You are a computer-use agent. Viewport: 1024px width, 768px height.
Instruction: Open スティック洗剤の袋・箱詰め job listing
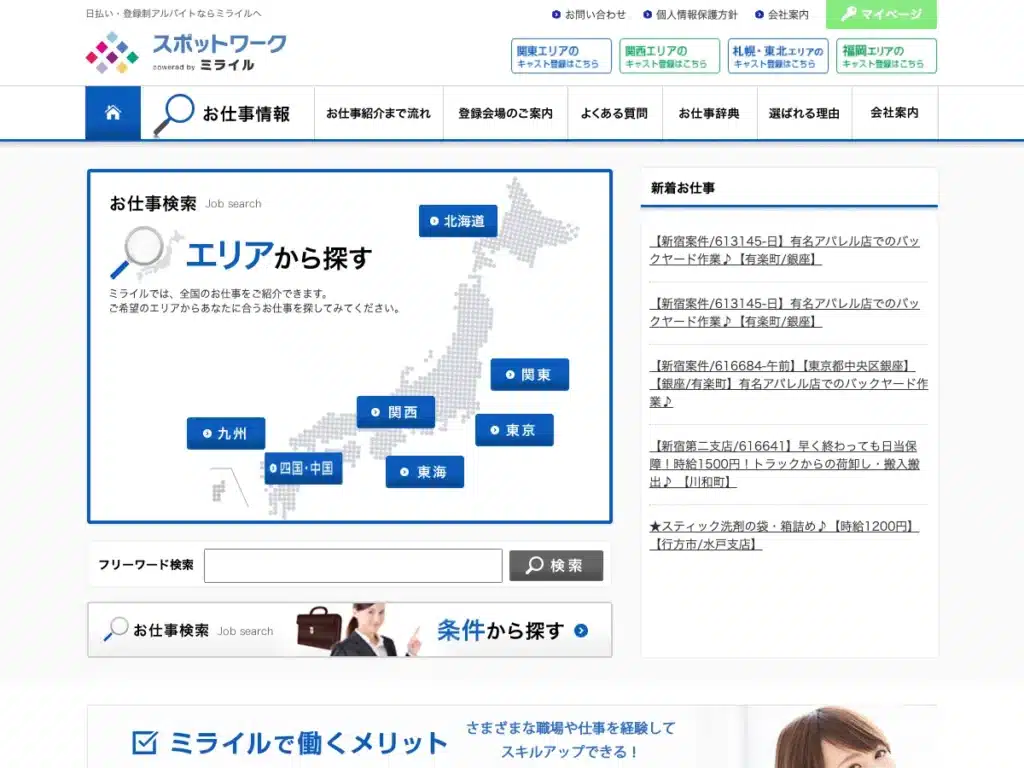784,535
